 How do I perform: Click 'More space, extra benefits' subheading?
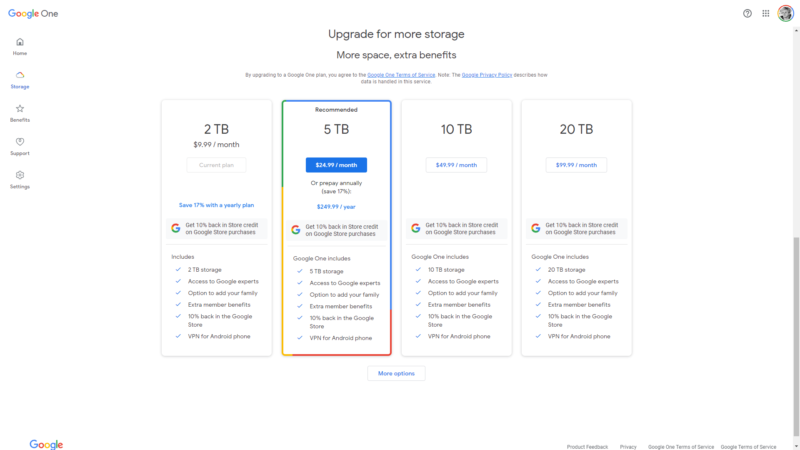click(x=396, y=55)
